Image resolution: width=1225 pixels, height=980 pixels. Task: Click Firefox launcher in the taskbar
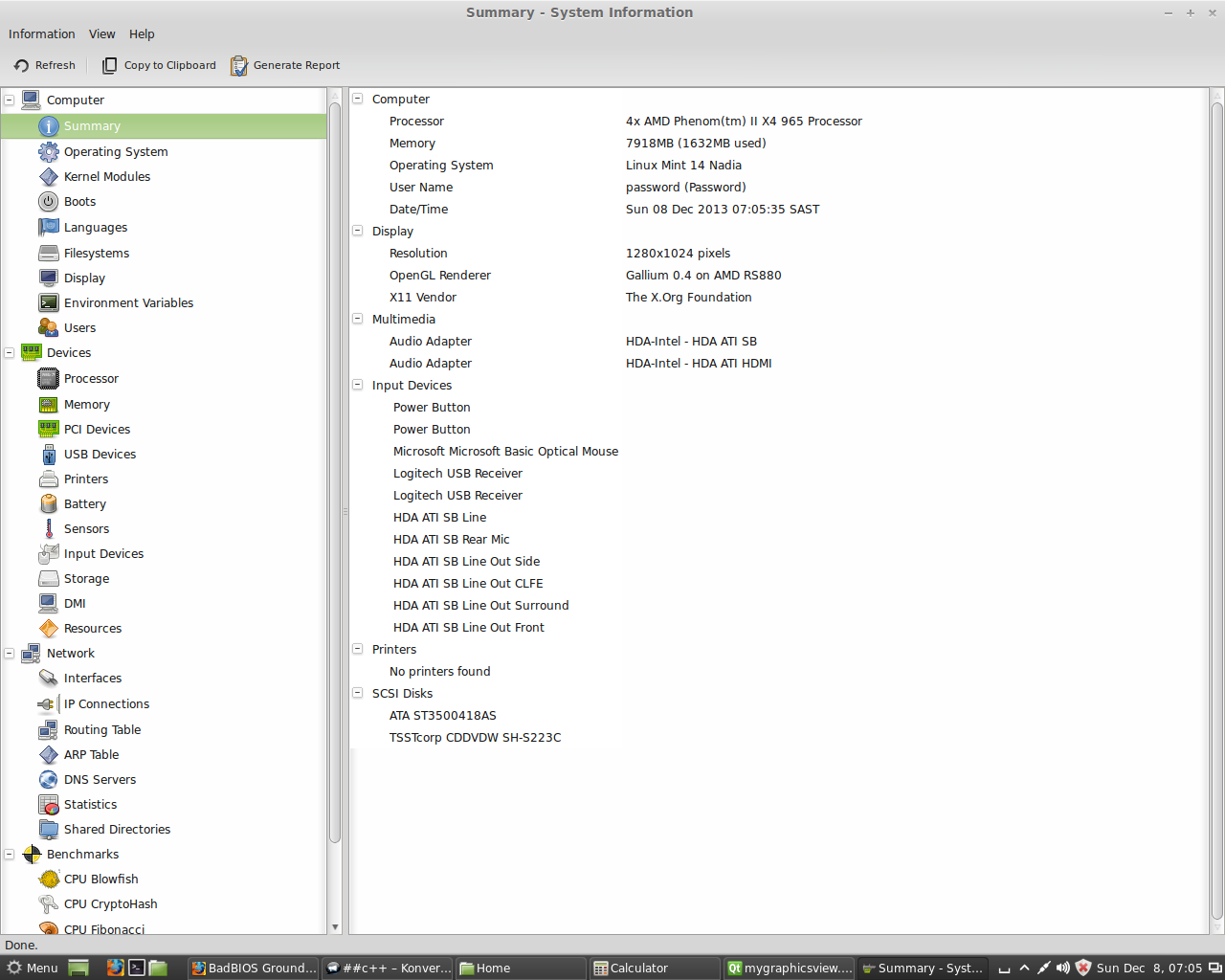click(115, 968)
